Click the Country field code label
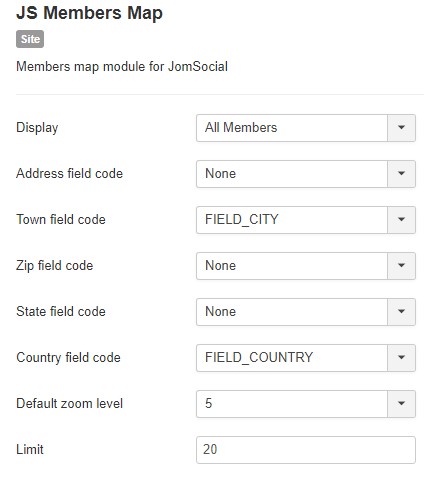The height and width of the screenshot is (478, 424). point(68,358)
